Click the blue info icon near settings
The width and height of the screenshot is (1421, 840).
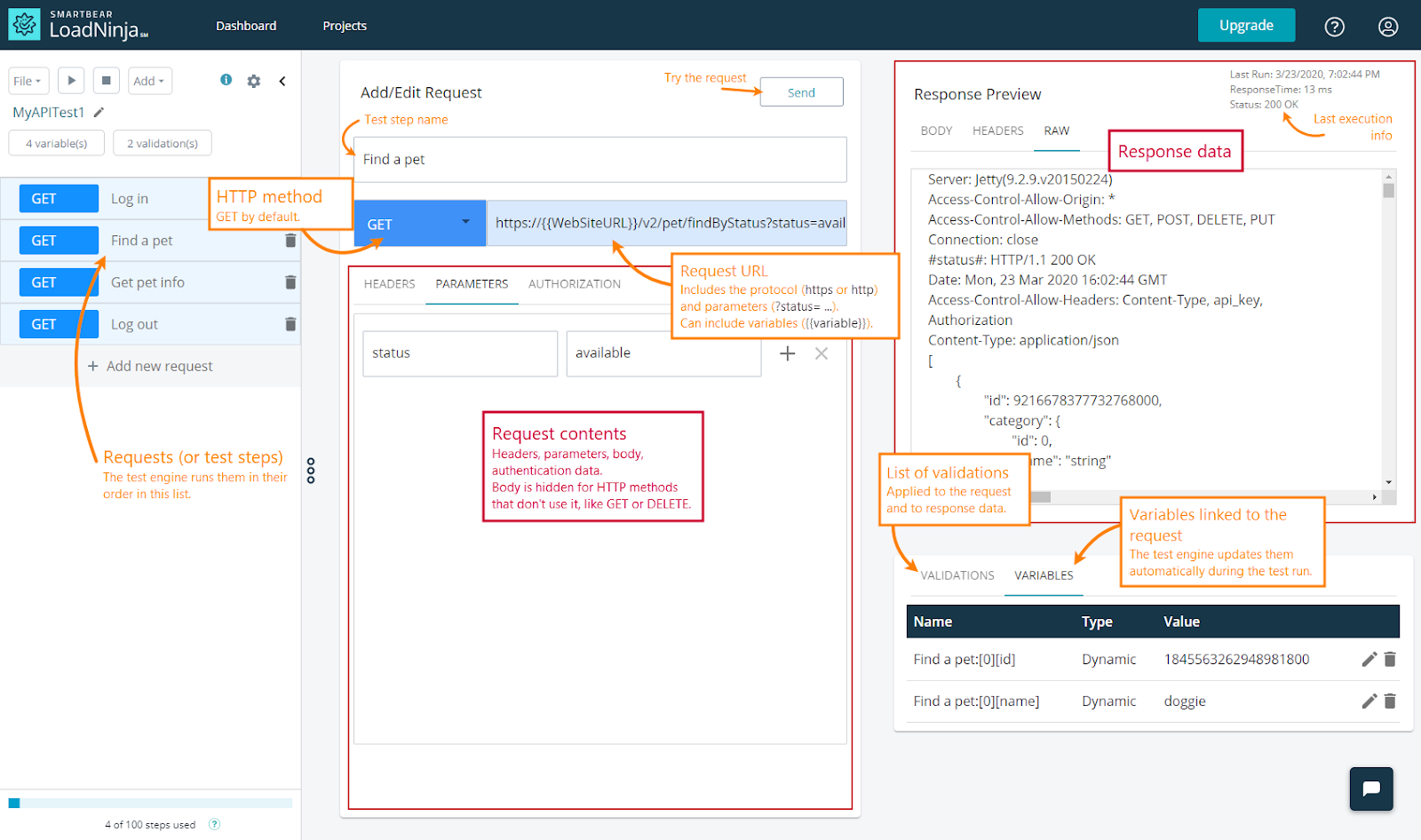click(x=226, y=80)
